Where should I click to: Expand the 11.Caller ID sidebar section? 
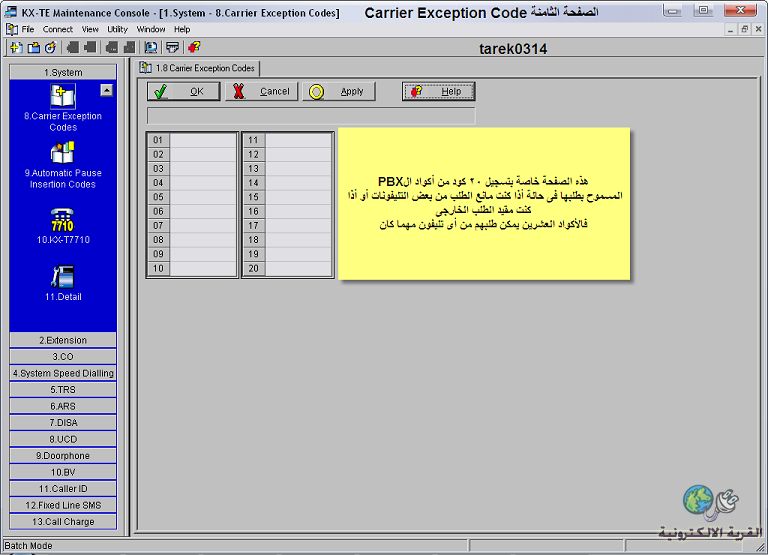click(x=63, y=489)
